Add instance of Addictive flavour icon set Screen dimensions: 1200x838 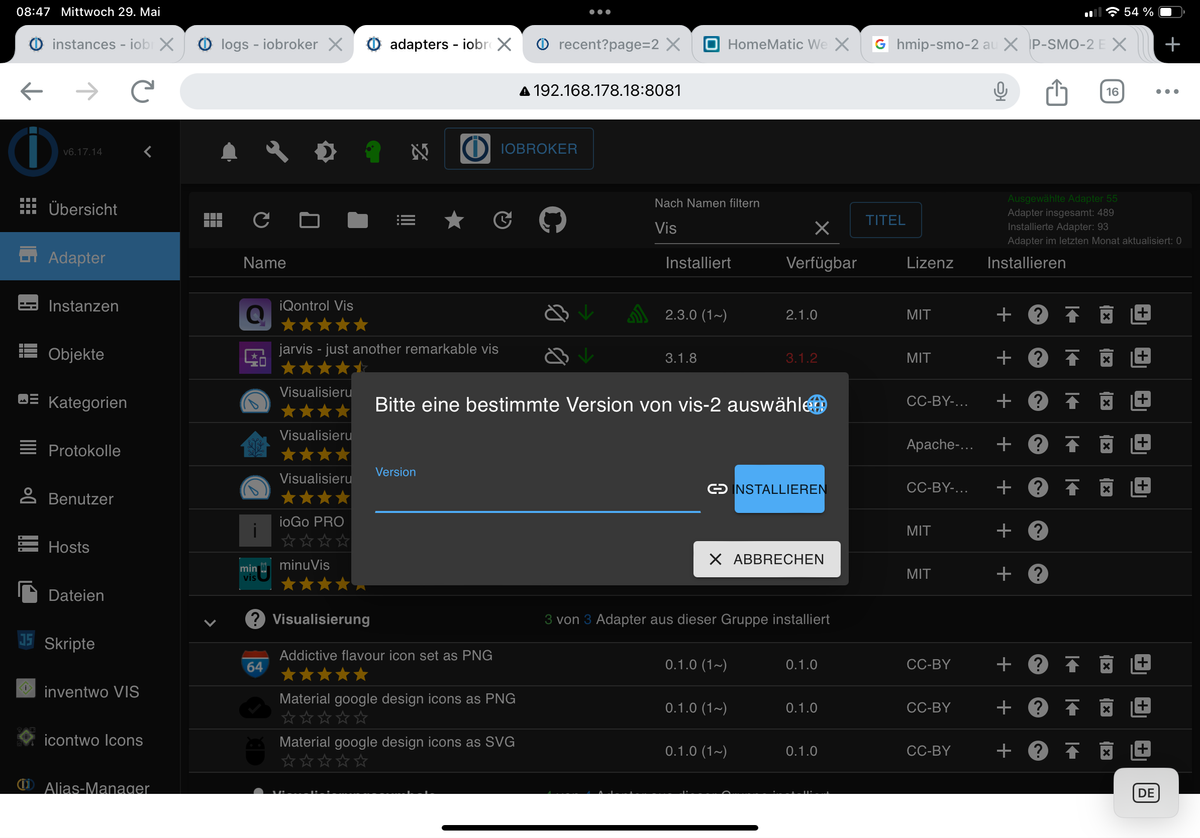pyautogui.click(x=1004, y=664)
